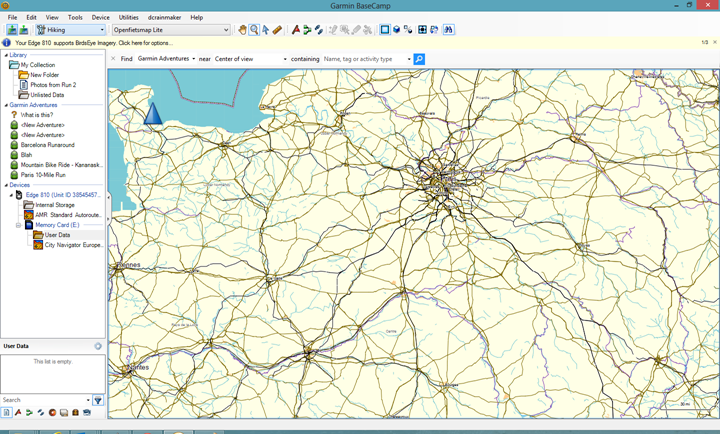Switch to the 3D map view cube
This screenshot has width=720, height=434.
pos(396,30)
